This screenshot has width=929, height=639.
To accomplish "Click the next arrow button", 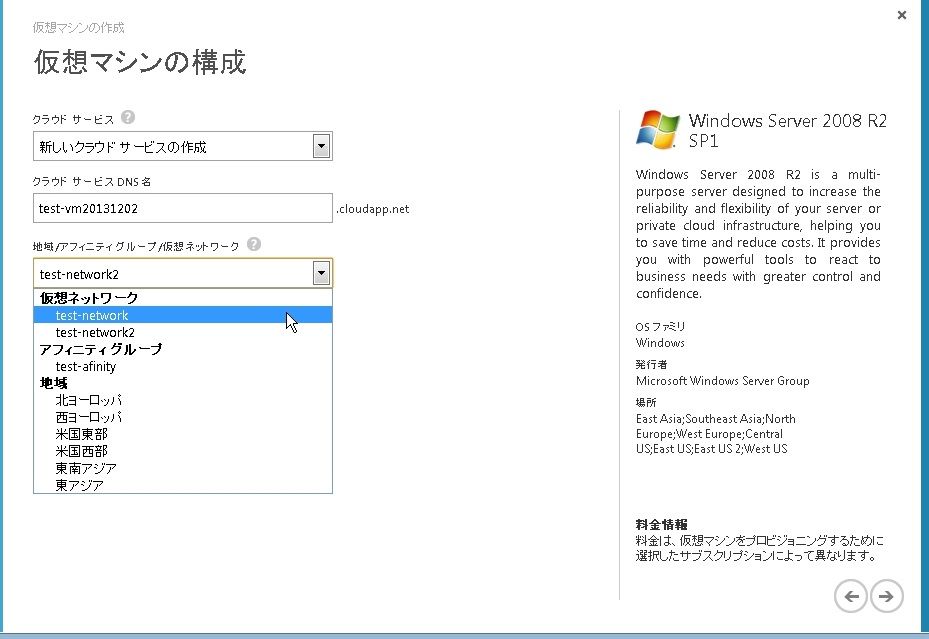I will (886, 596).
